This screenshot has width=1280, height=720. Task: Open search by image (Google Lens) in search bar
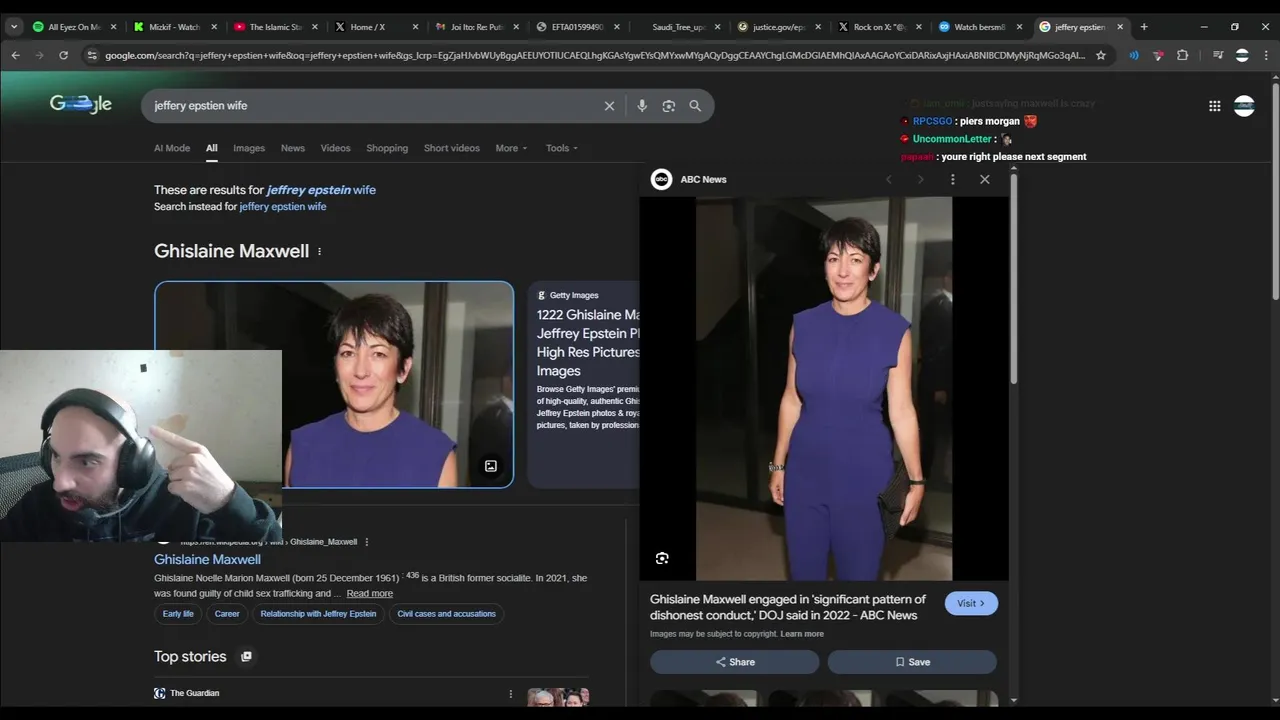pyautogui.click(x=669, y=106)
